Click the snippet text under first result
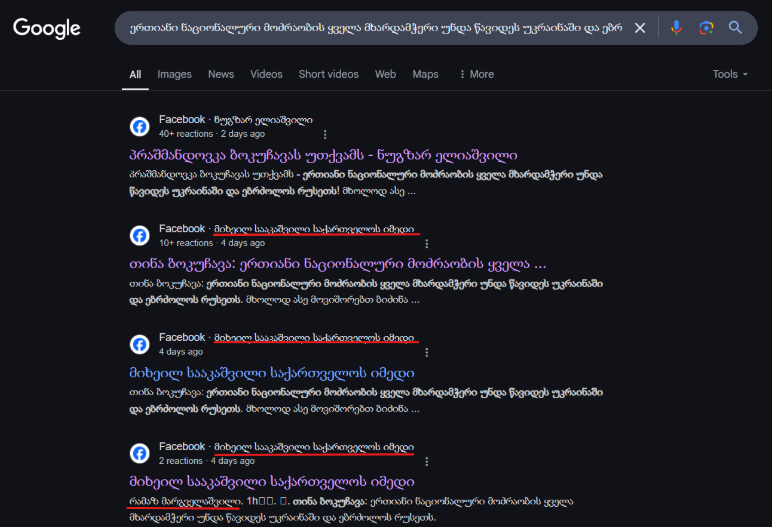 coord(366,183)
